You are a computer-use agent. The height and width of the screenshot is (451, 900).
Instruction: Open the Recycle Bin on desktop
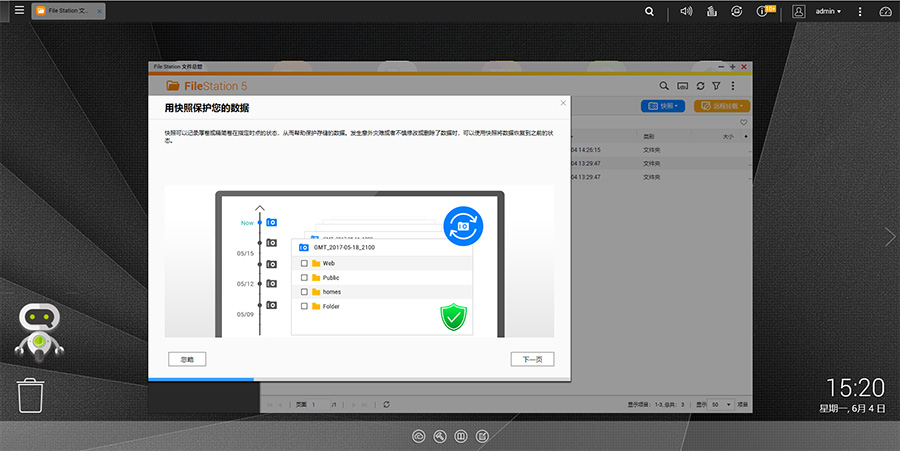30,395
